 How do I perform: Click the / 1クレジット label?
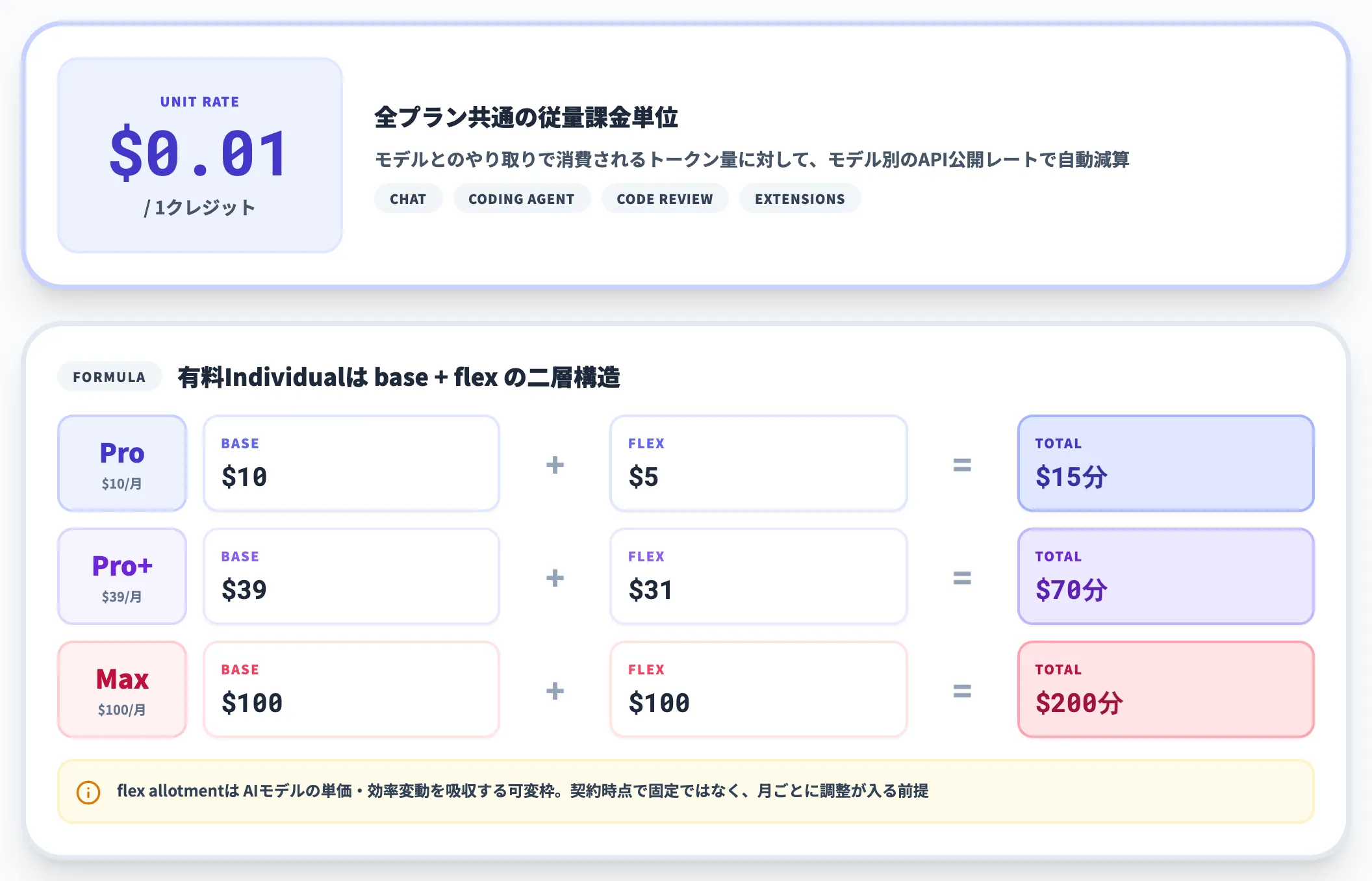[x=200, y=208]
